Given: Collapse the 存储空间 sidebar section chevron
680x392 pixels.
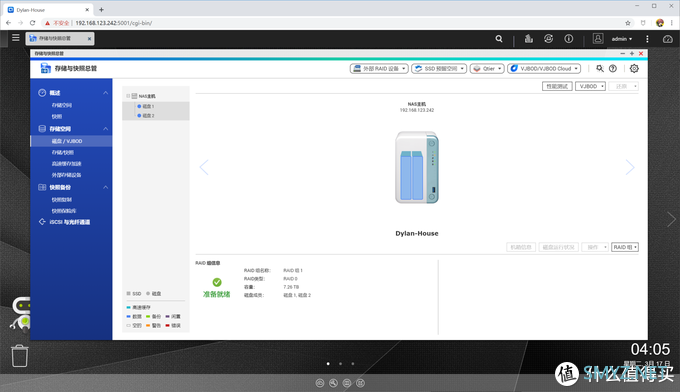Looking at the screenshot, I should coord(105,129).
